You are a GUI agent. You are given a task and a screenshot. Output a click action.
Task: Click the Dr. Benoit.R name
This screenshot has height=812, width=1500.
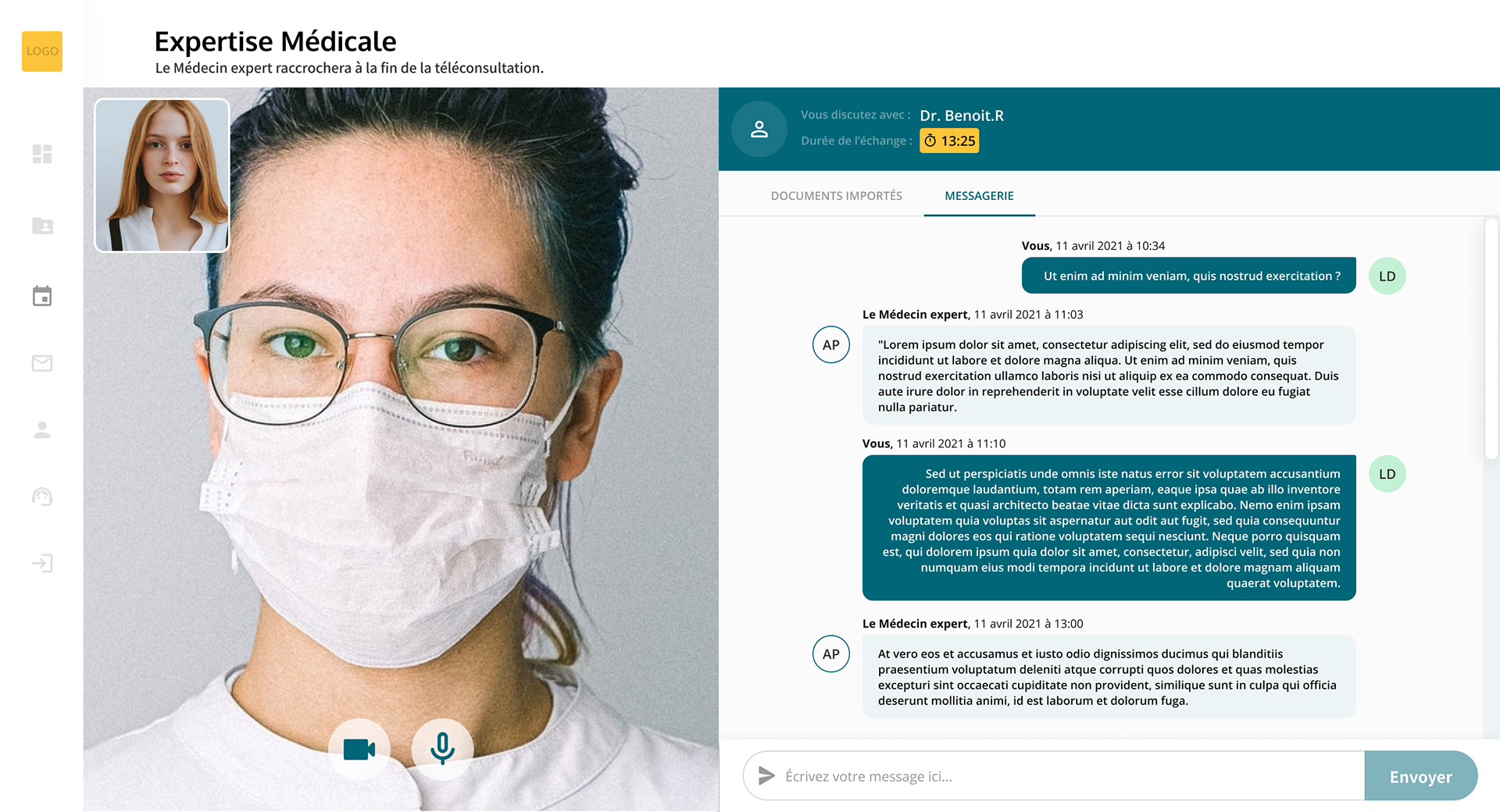coord(962,116)
